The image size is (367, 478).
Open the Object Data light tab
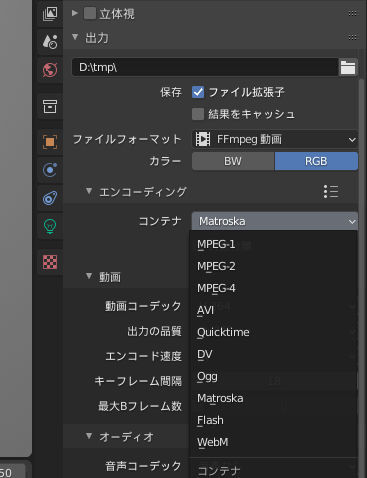pos(50,226)
